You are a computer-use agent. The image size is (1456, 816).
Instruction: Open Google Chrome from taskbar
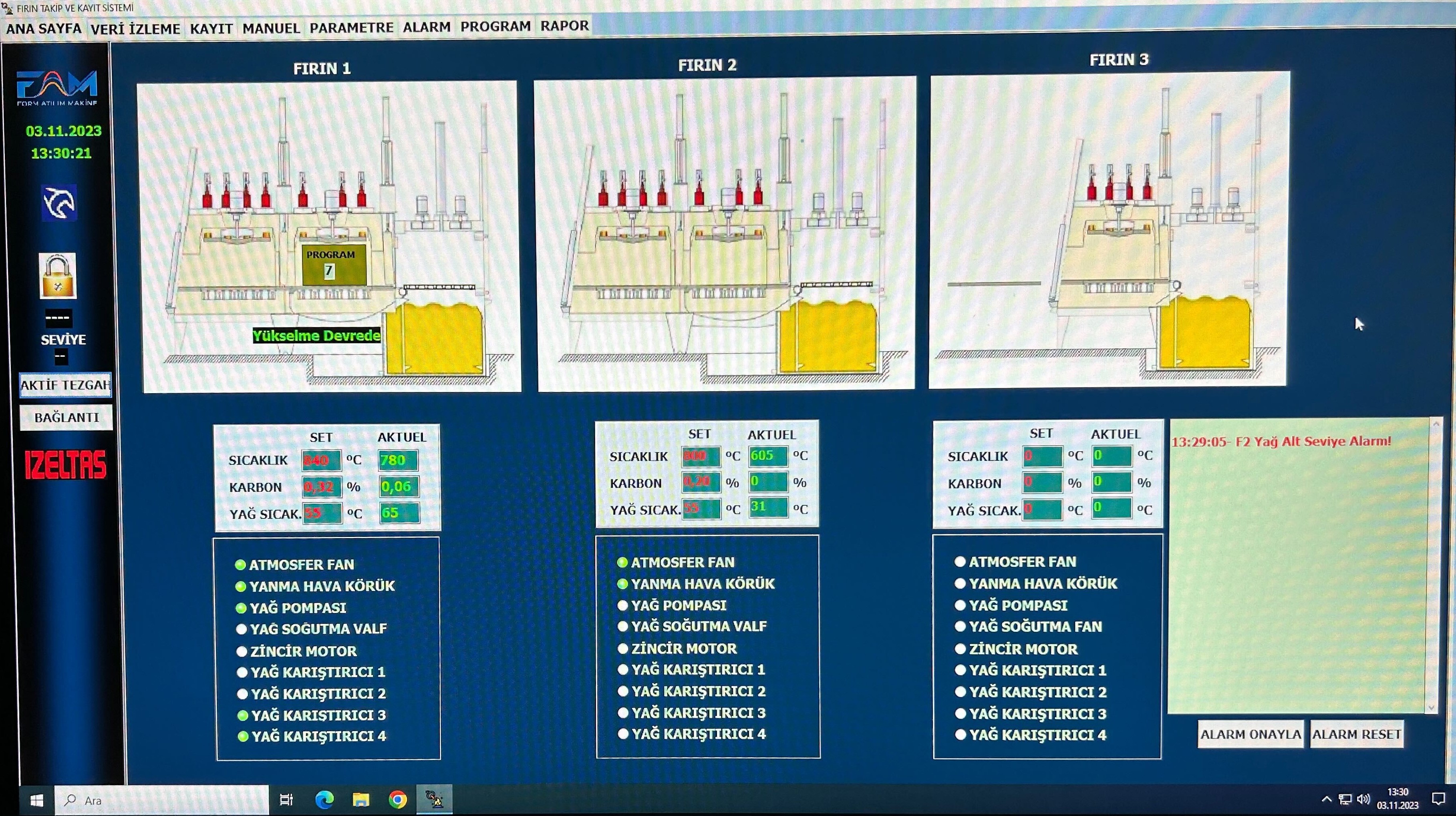click(x=398, y=799)
